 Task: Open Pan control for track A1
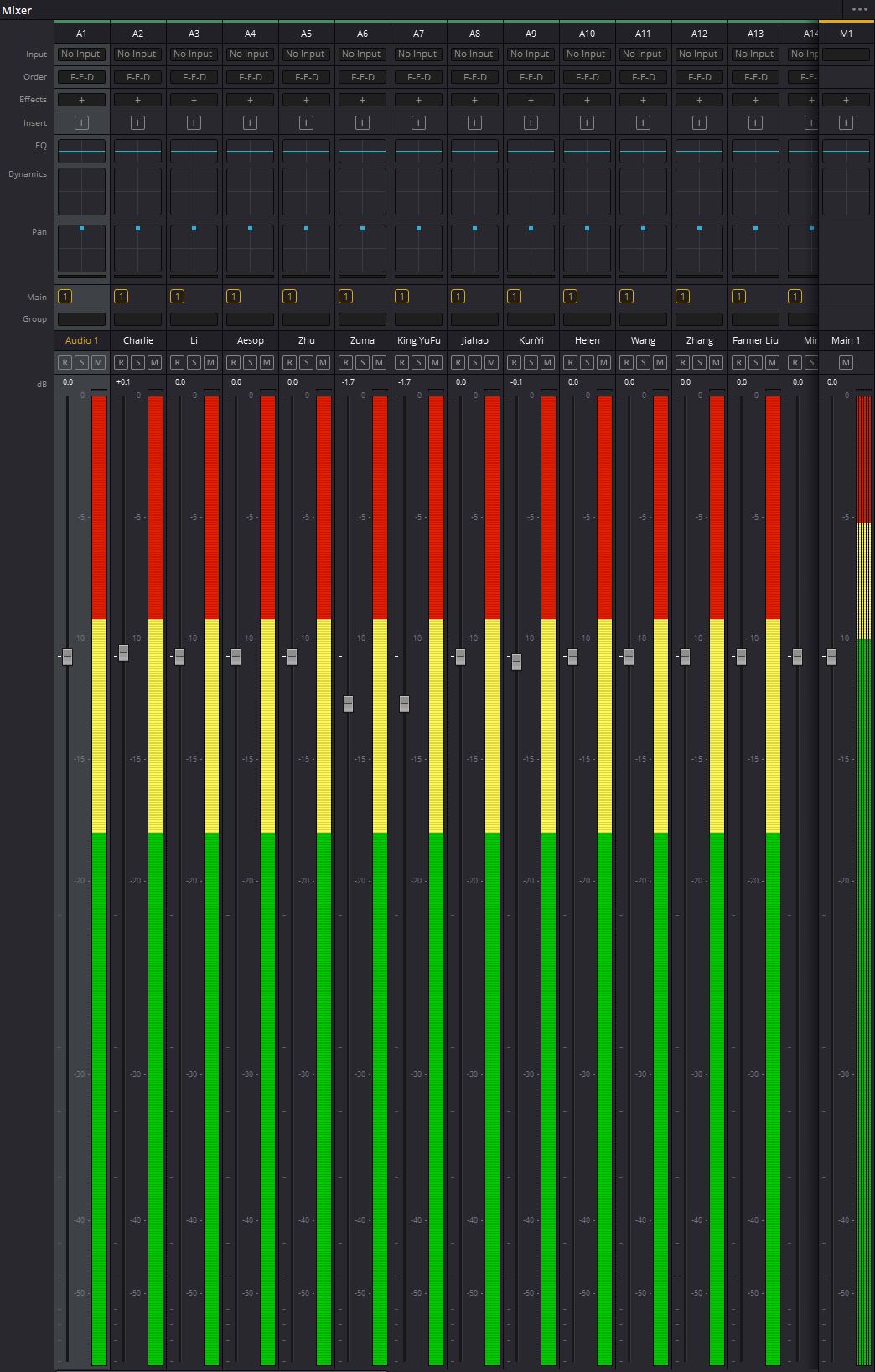click(81, 248)
